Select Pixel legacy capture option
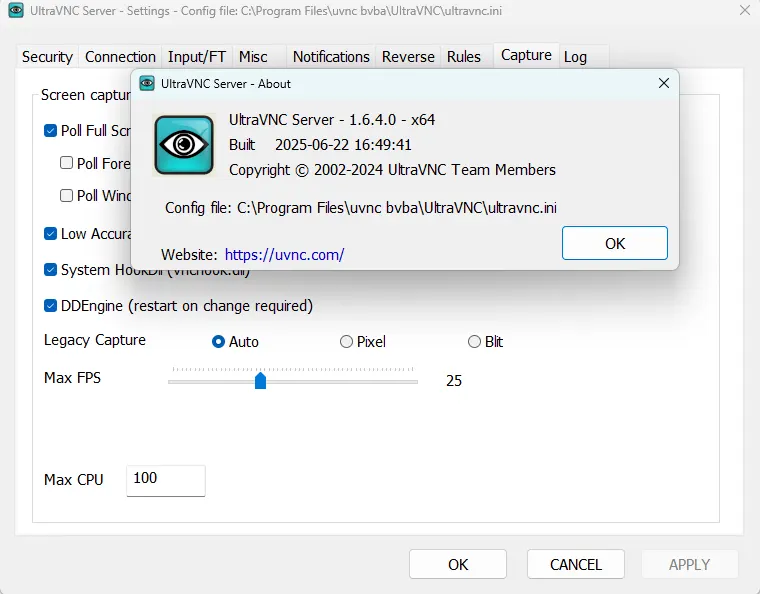The image size is (760, 594). click(347, 342)
